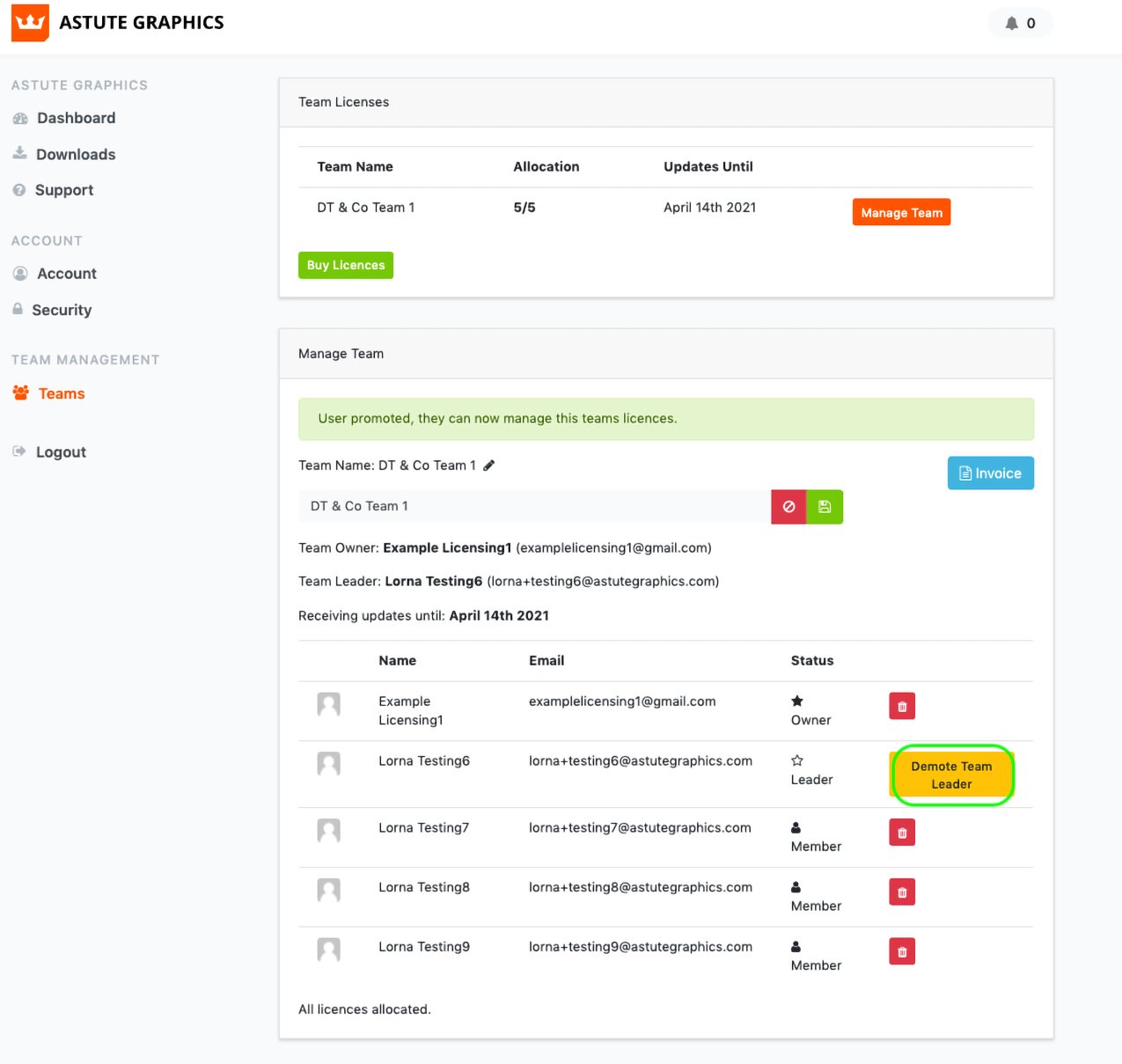Screen dimensions: 1122x1064
Task: Save team name with green disk button
Action: click(x=825, y=507)
